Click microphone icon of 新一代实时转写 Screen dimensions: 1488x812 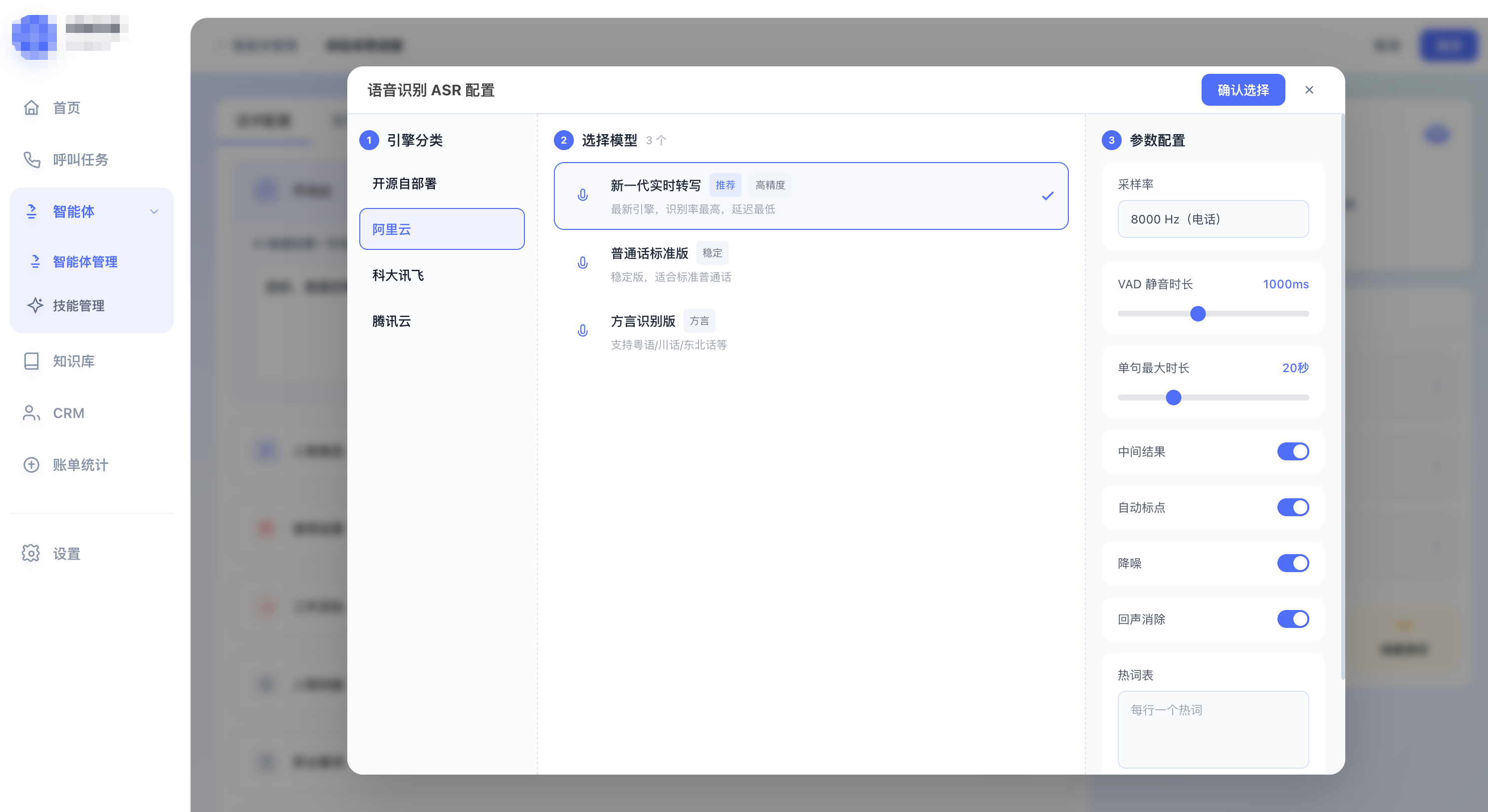pyautogui.click(x=583, y=196)
